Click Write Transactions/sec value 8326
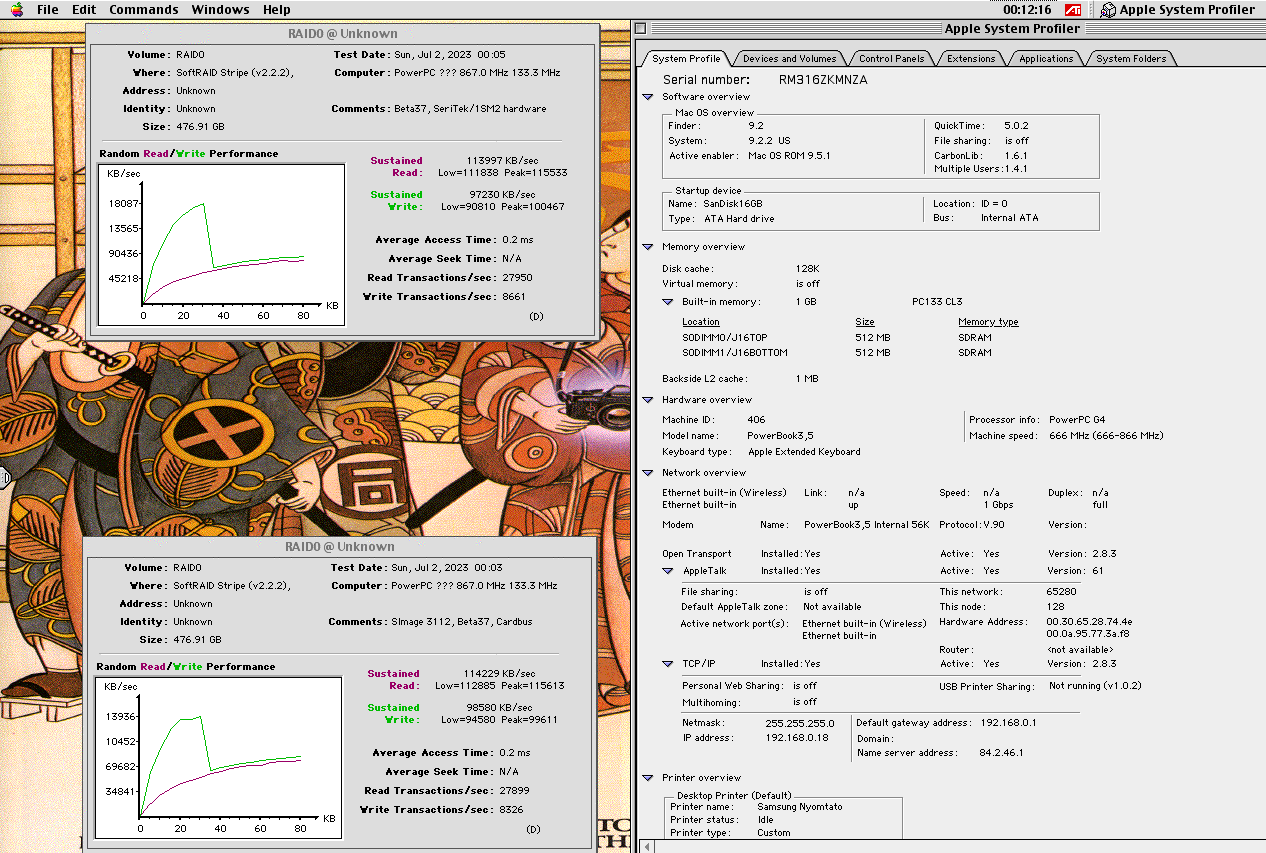 pyautogui.click(x=511, y=810)
